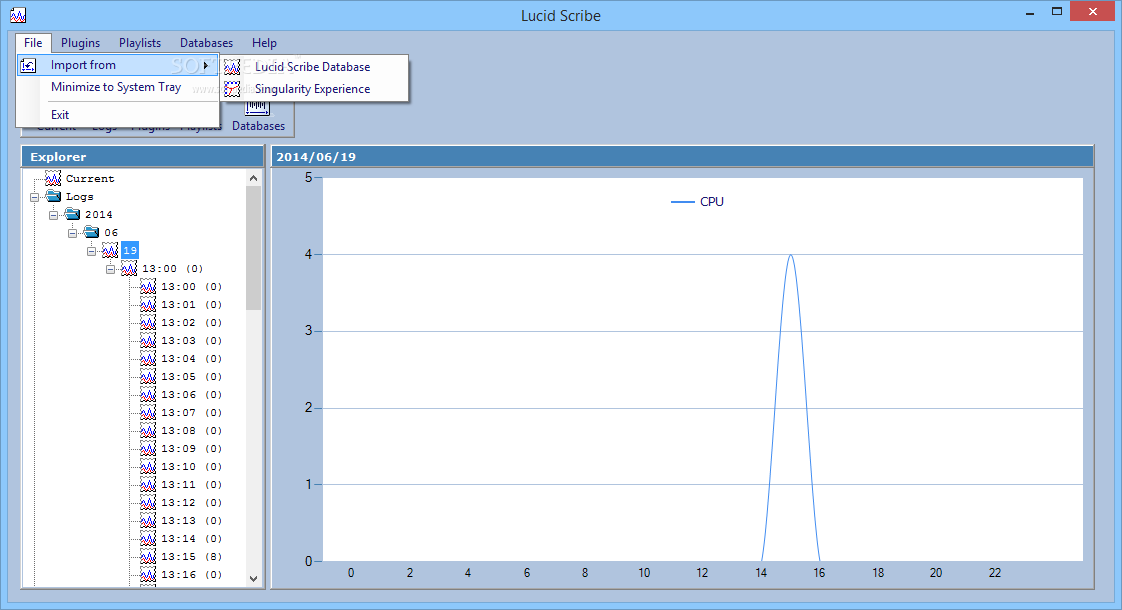Import from Singularity Experience
This screenshot has width=1122, height=610.
pyautogui.click(x=315, y=89)
